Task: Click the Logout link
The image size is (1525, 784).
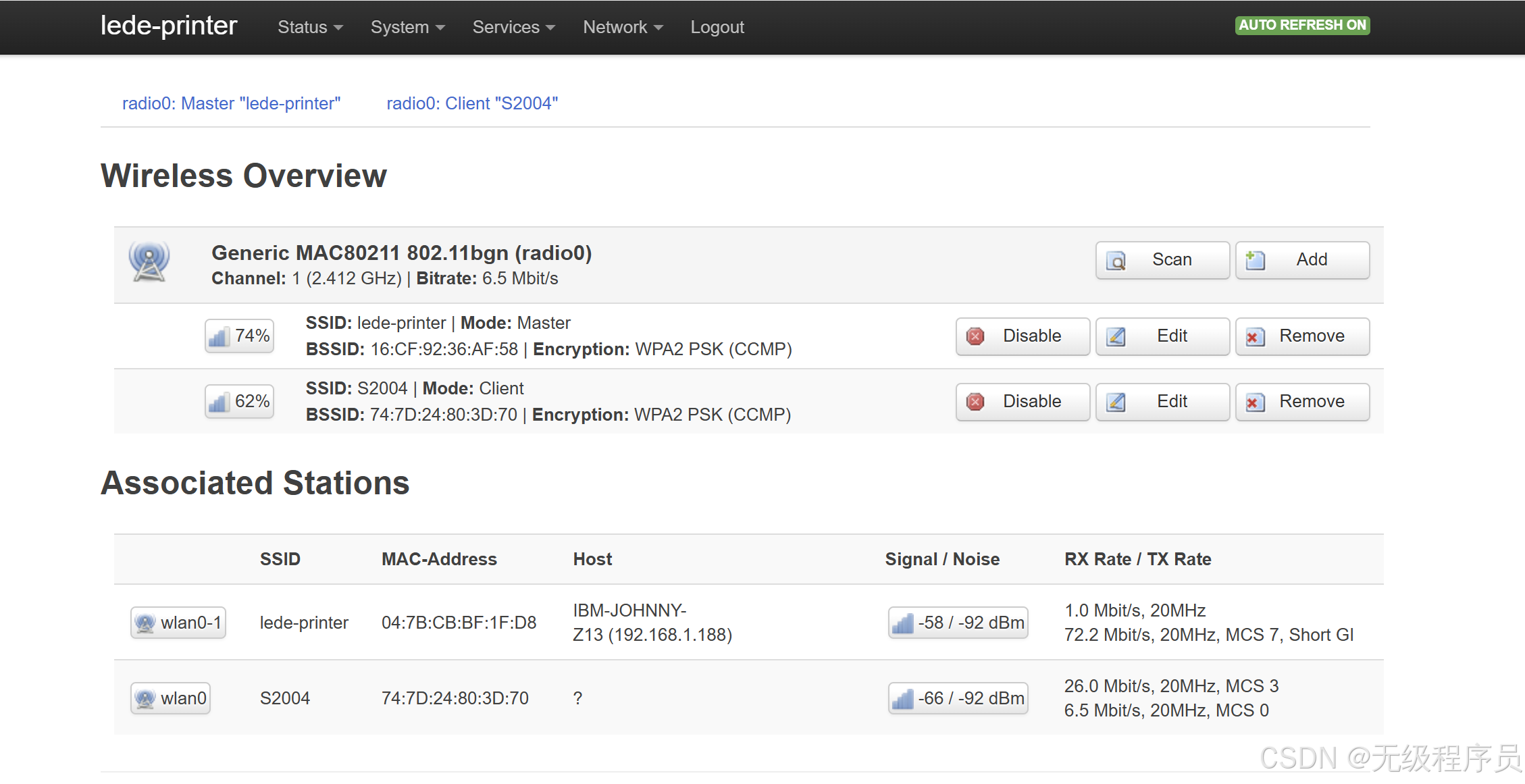Action: pos(717,28)
